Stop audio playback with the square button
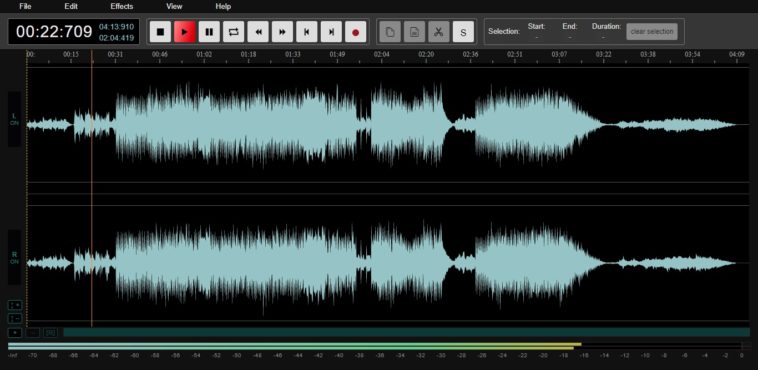Viewport: 758px width, 370px height. pyautogui.click(x=160, y=32)
